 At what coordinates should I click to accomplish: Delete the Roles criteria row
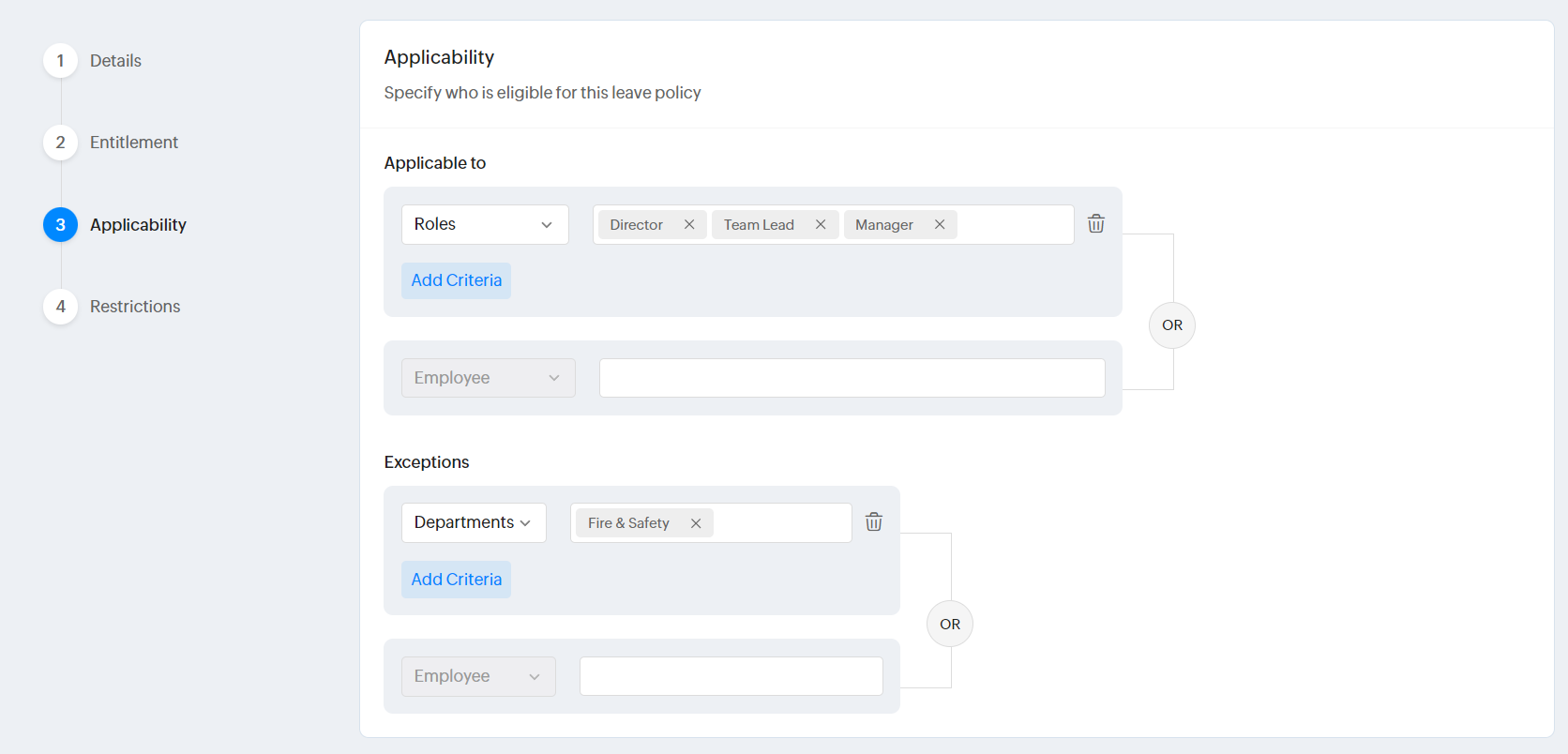coord(1095,224)
